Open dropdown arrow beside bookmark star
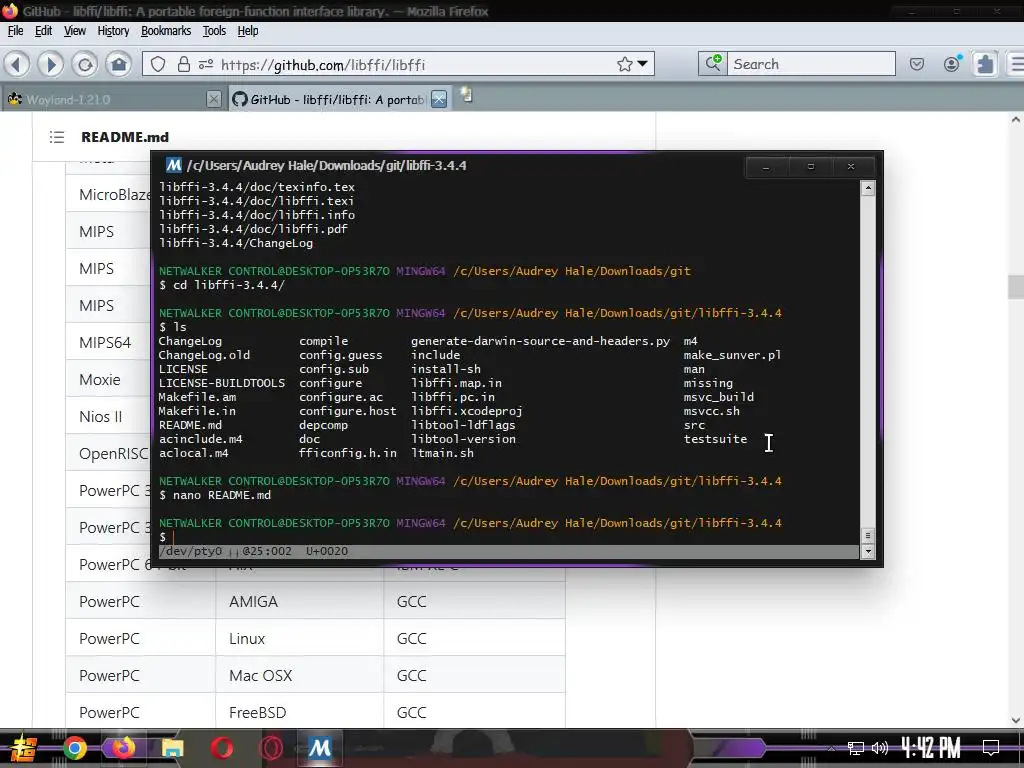The width and height of the screenshot is (1024, 768). 643,64
